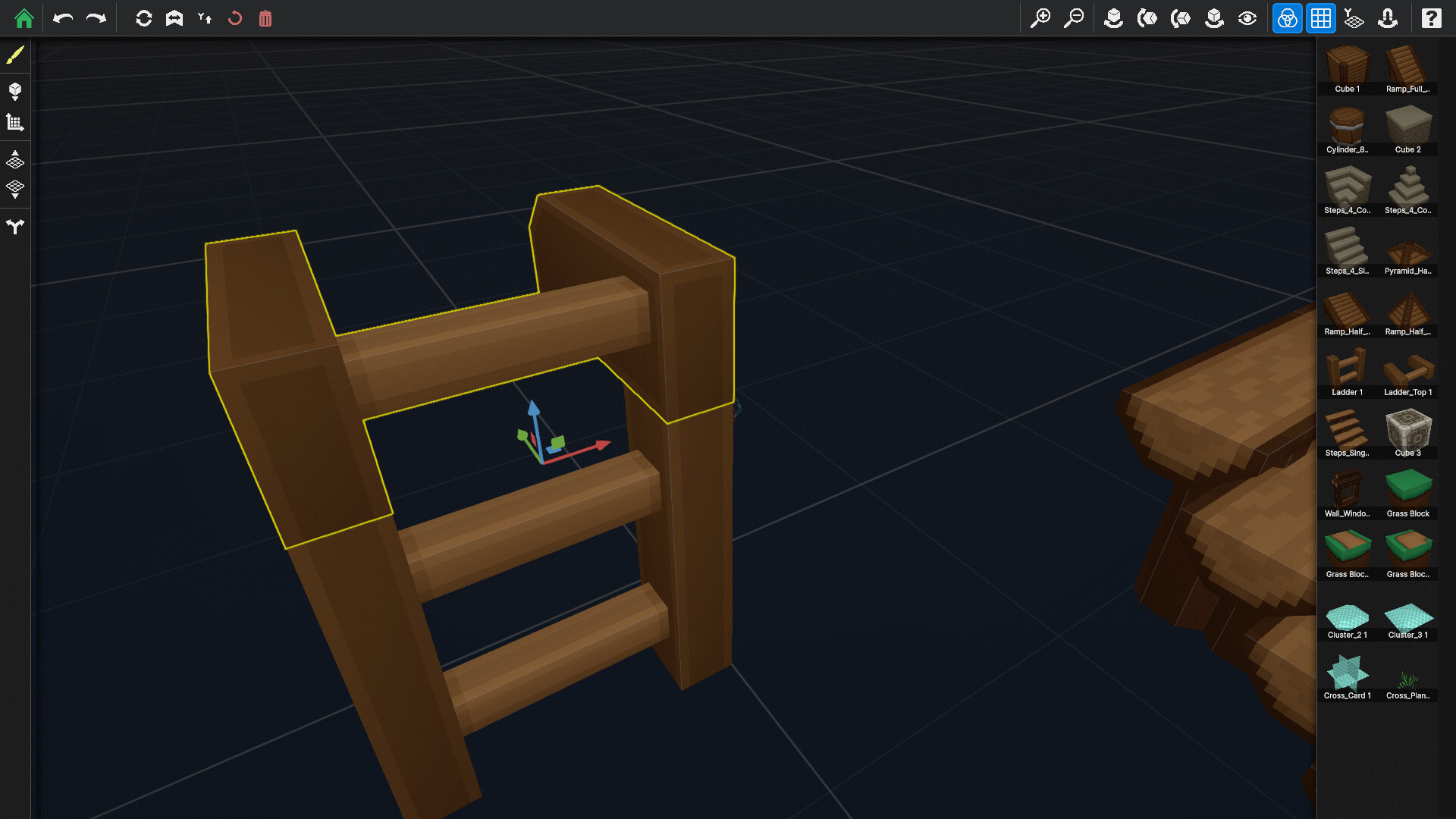
Task: Toggle the grid display button
Action: (1321, 18)
